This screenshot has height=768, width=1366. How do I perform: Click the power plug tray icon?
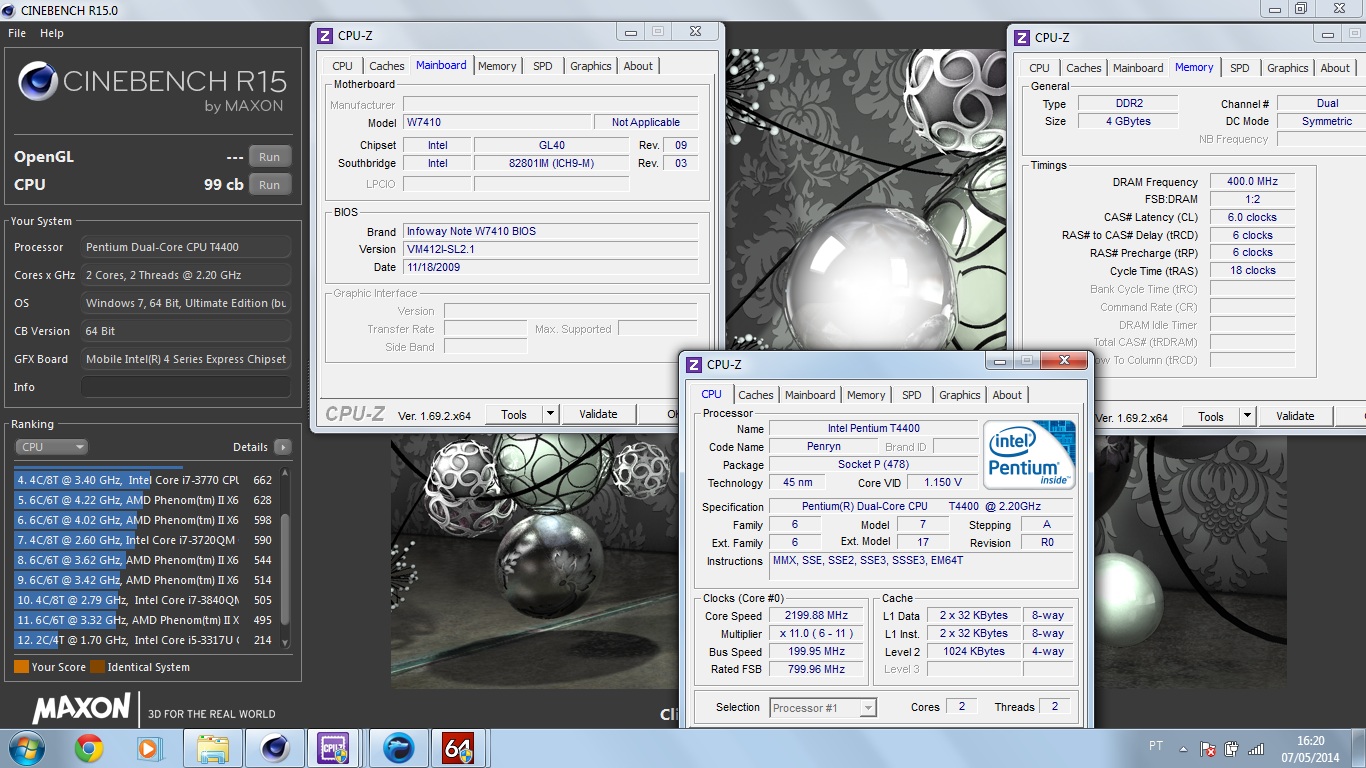1232,748
